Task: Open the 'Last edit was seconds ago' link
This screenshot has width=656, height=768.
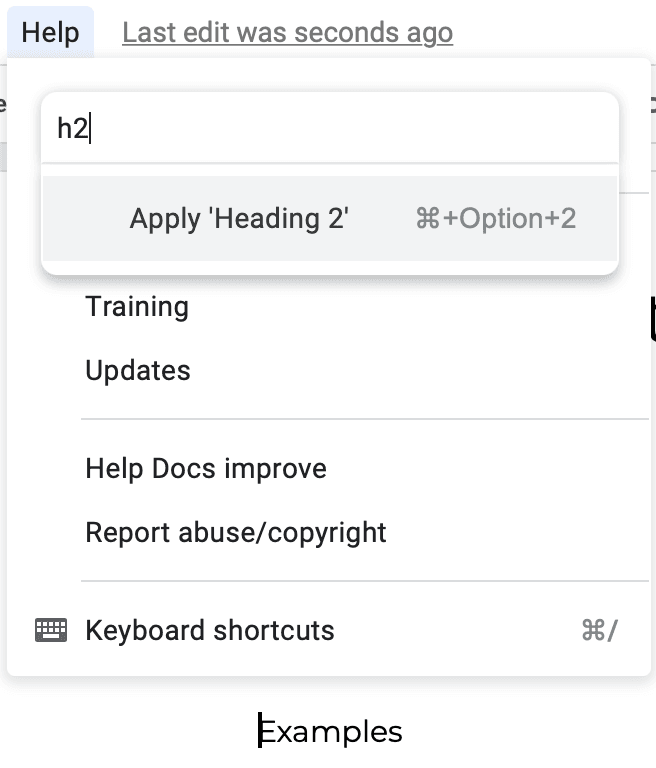Action: tap(288, 33)
